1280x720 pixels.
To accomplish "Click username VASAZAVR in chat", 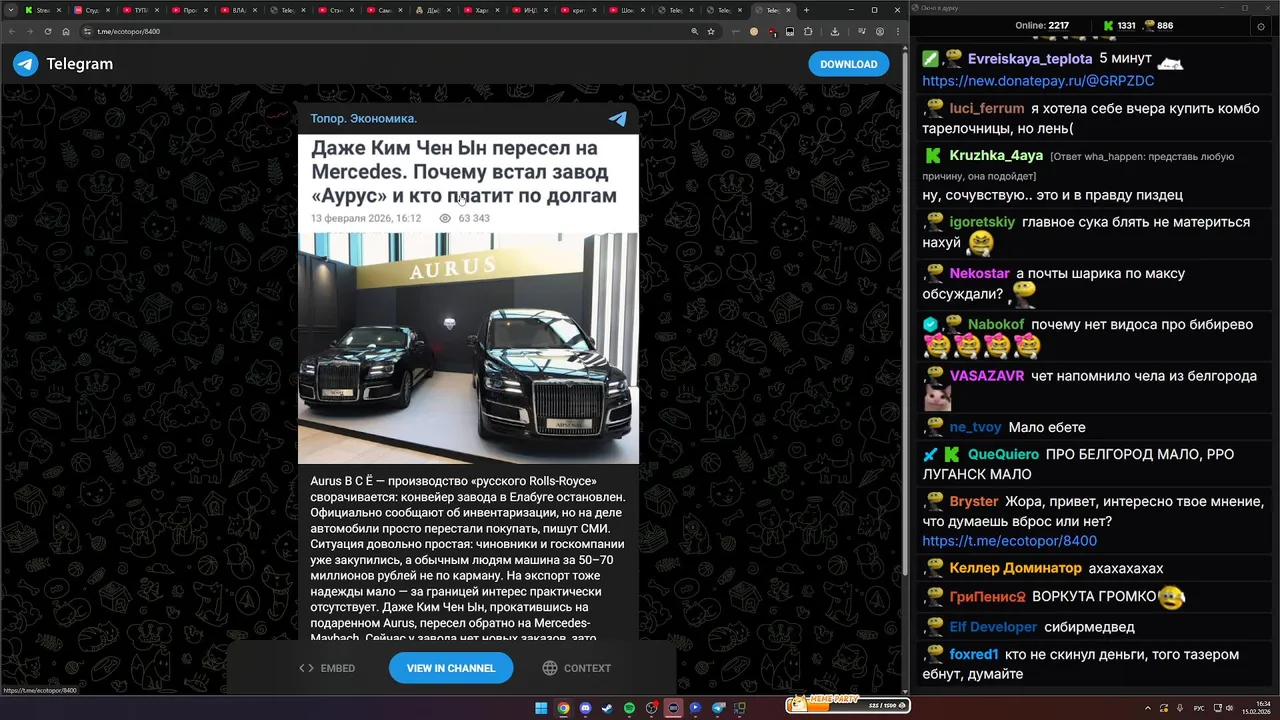I will click(987, 376).
